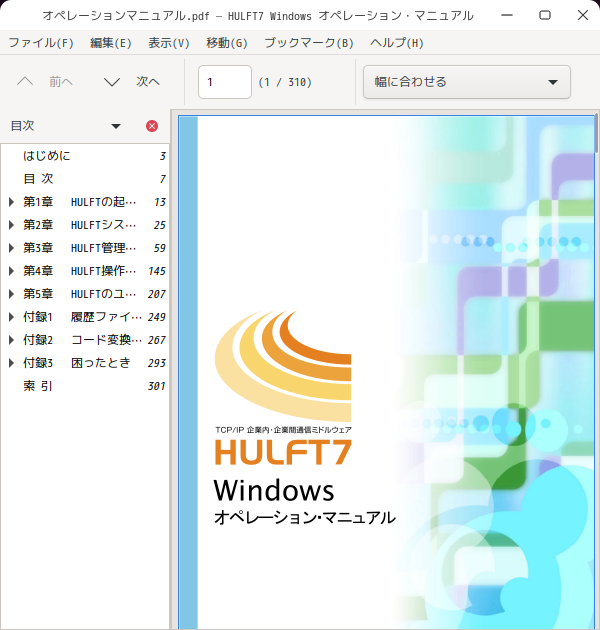
Task: Close the 目次 side panel with red X
Action: (x=152, y=126)
